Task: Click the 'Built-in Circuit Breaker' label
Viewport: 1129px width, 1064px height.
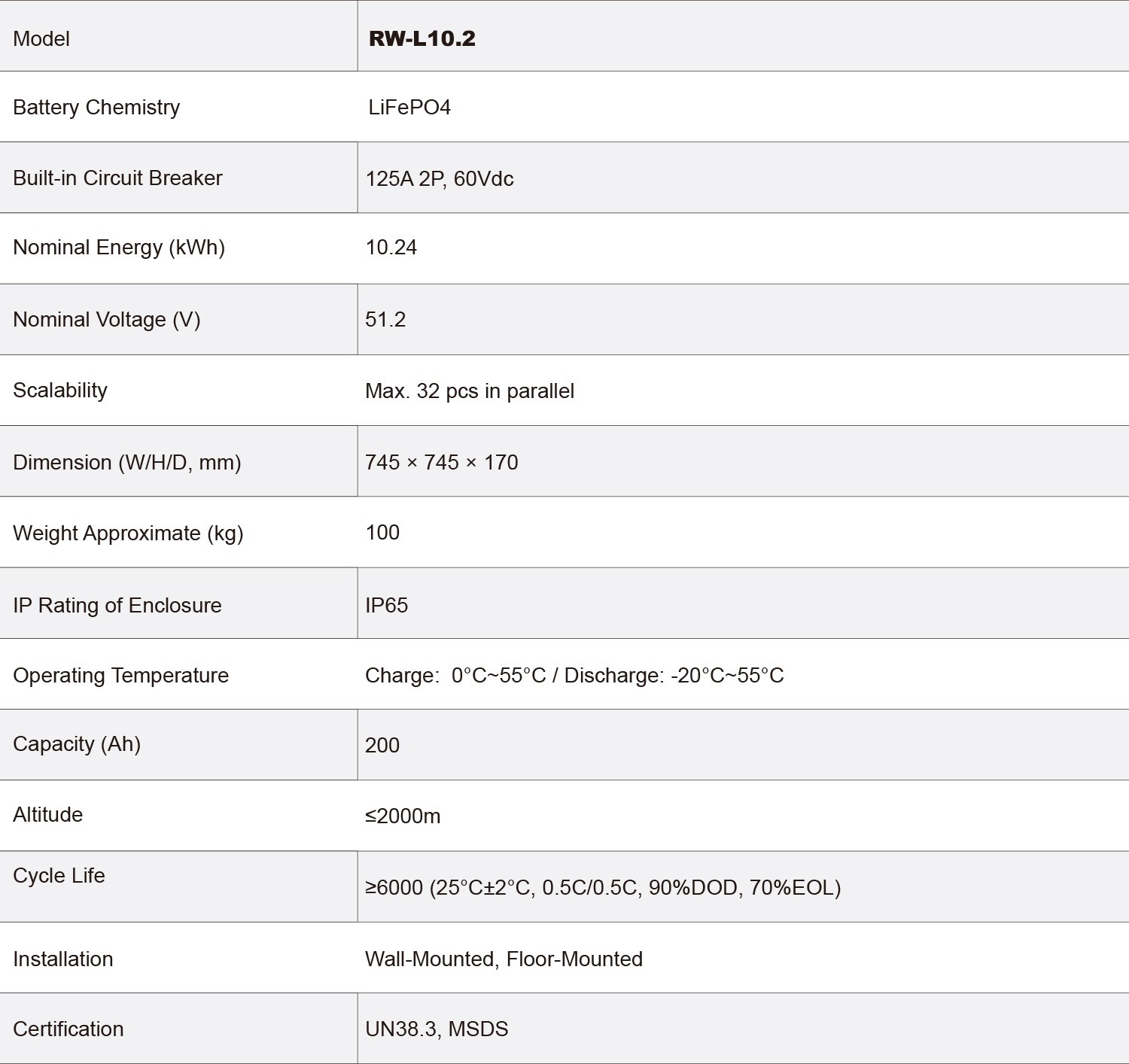Action: tap(117, 178)
